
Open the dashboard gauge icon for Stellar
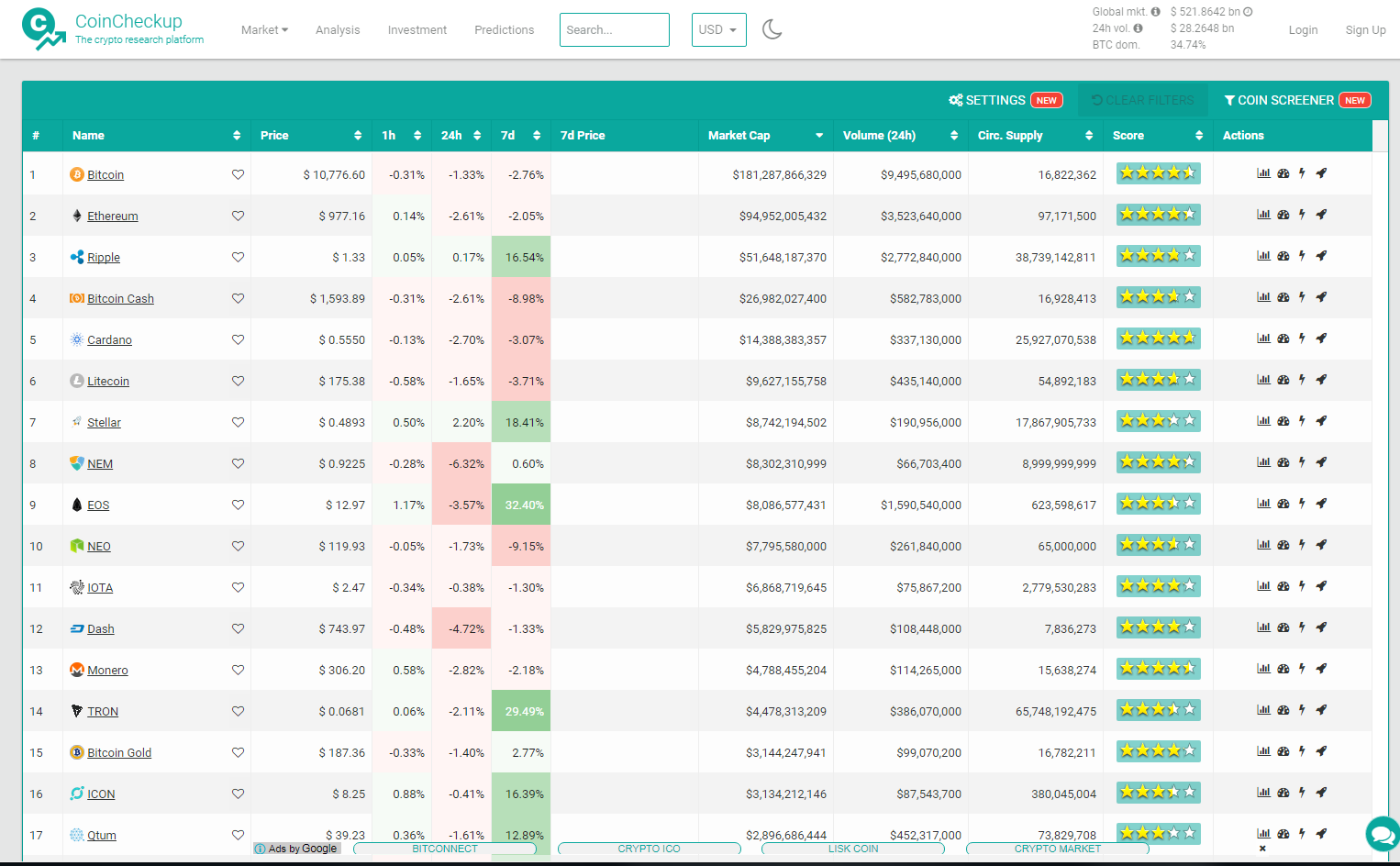coord(1283,420)
